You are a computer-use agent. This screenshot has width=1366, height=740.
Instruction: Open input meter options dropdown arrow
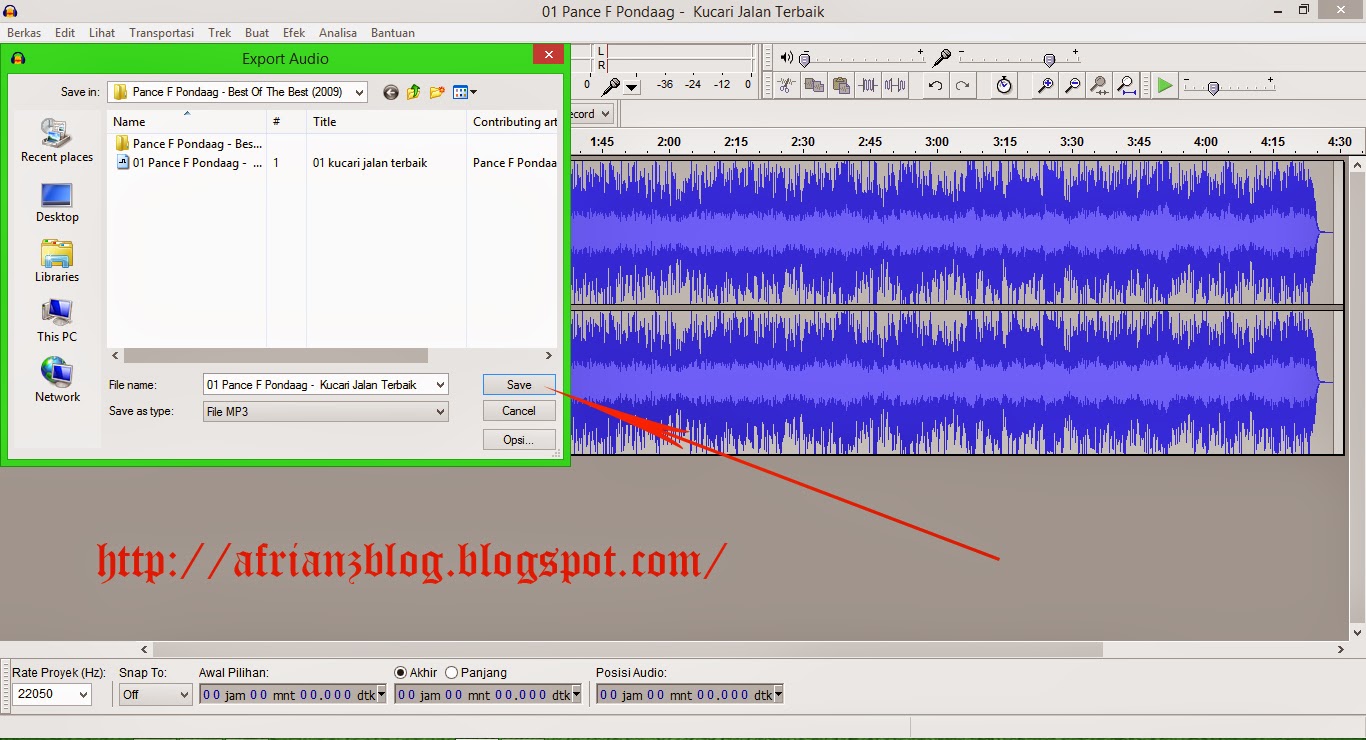tap(632, 88)
